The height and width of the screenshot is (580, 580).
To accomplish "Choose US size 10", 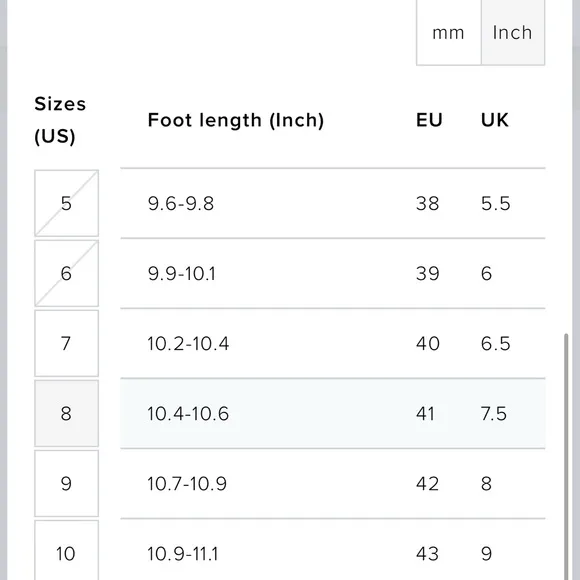I will pos(67,551).
